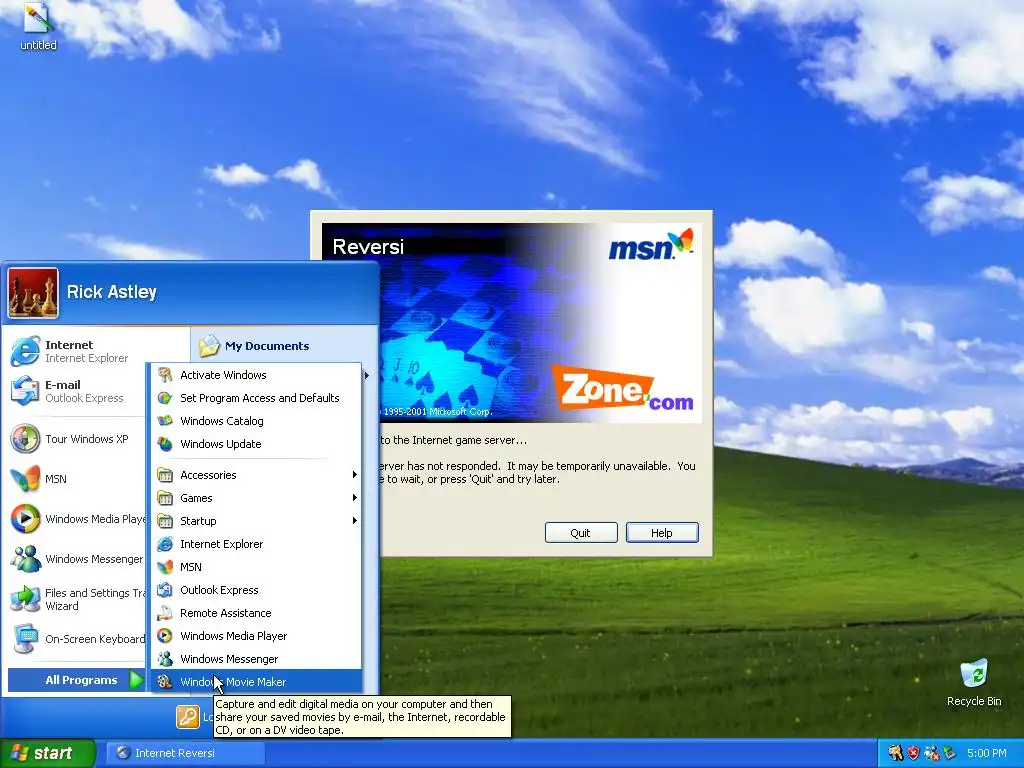This screenshot has width=1024, height=768.
Task: Click the Files and Settings Transfer Wizard icon
Action: pos(25,599)
